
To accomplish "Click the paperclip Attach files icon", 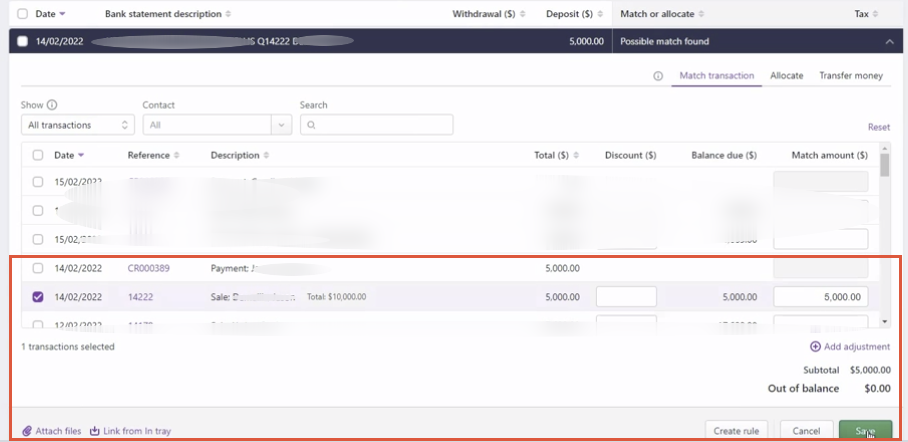I will click(27, 431).
